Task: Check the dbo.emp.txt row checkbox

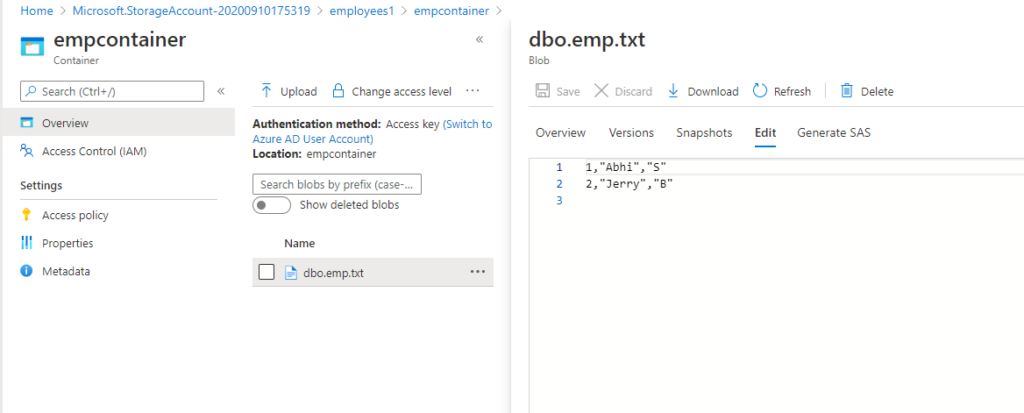Action: [x=266, y=272]
